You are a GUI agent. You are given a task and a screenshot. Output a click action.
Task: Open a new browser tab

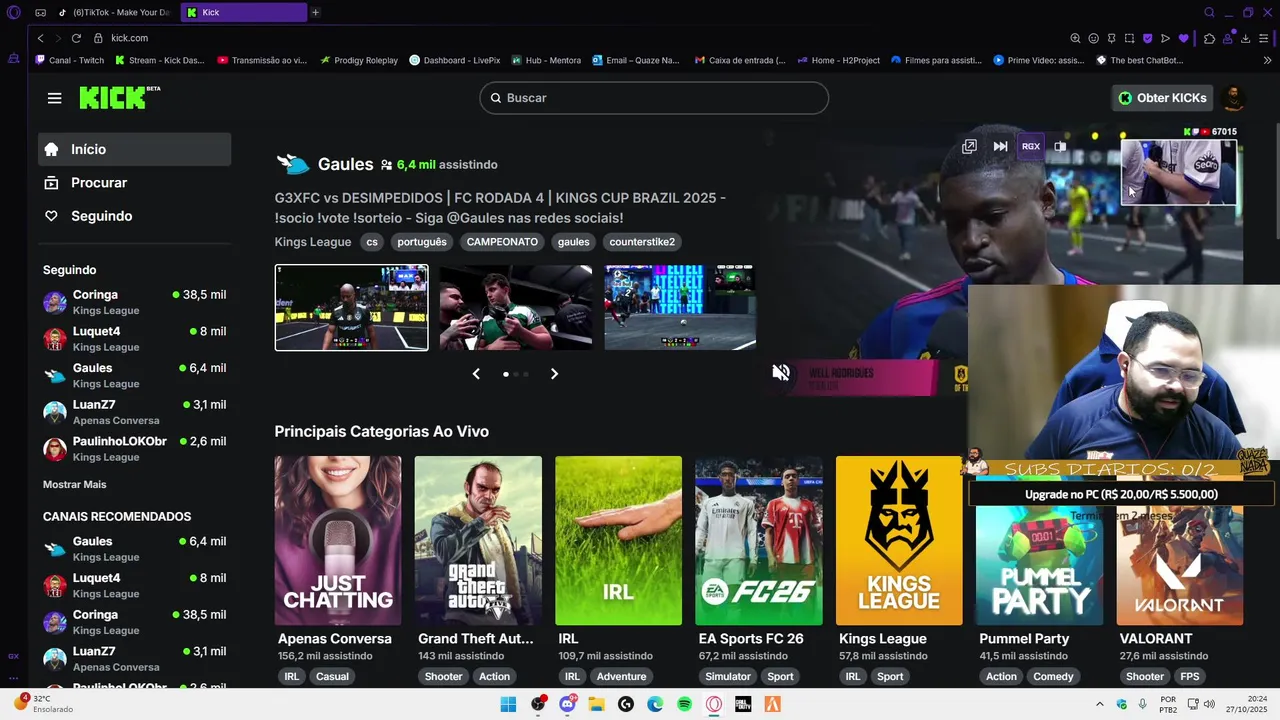[315, 12]
